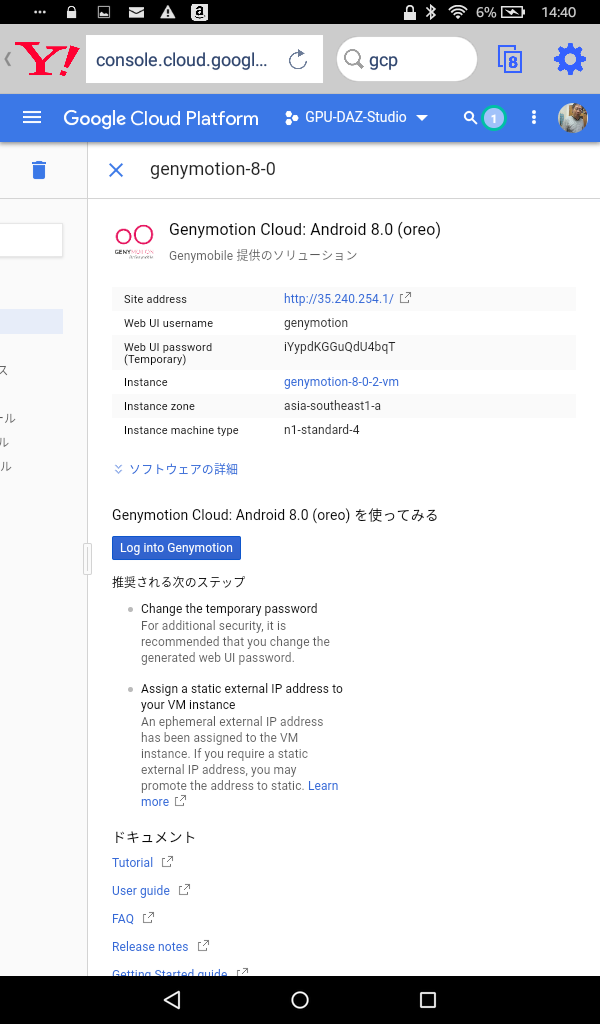Click the external link icon next to Release notes

tap(203, 946)
